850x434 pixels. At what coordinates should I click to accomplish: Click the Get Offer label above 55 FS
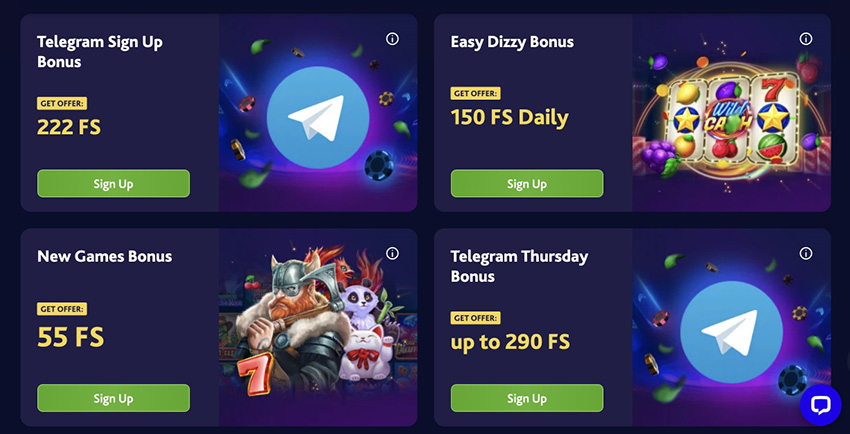(62, 309)
